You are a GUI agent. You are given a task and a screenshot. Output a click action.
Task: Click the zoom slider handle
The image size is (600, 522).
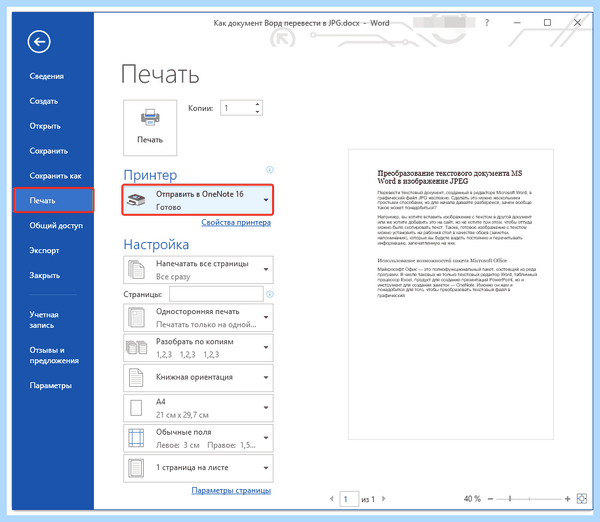click(510, 499)
